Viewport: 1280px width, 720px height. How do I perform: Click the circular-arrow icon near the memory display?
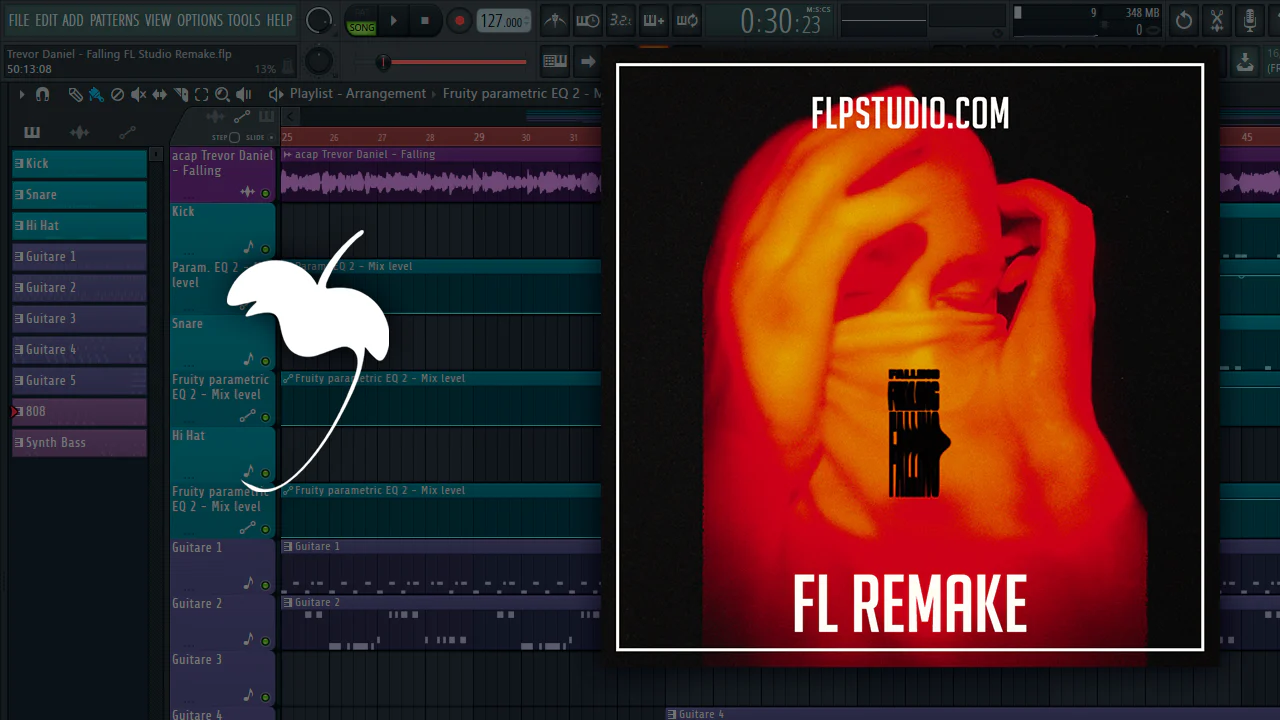coord(1184,20)
